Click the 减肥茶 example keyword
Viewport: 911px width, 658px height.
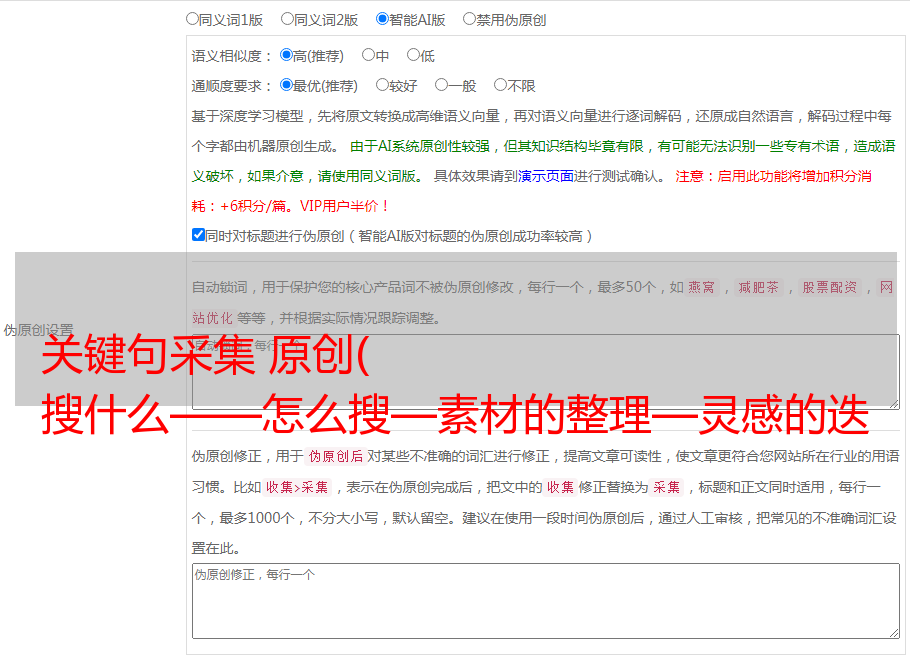click(x=758, y=287)
